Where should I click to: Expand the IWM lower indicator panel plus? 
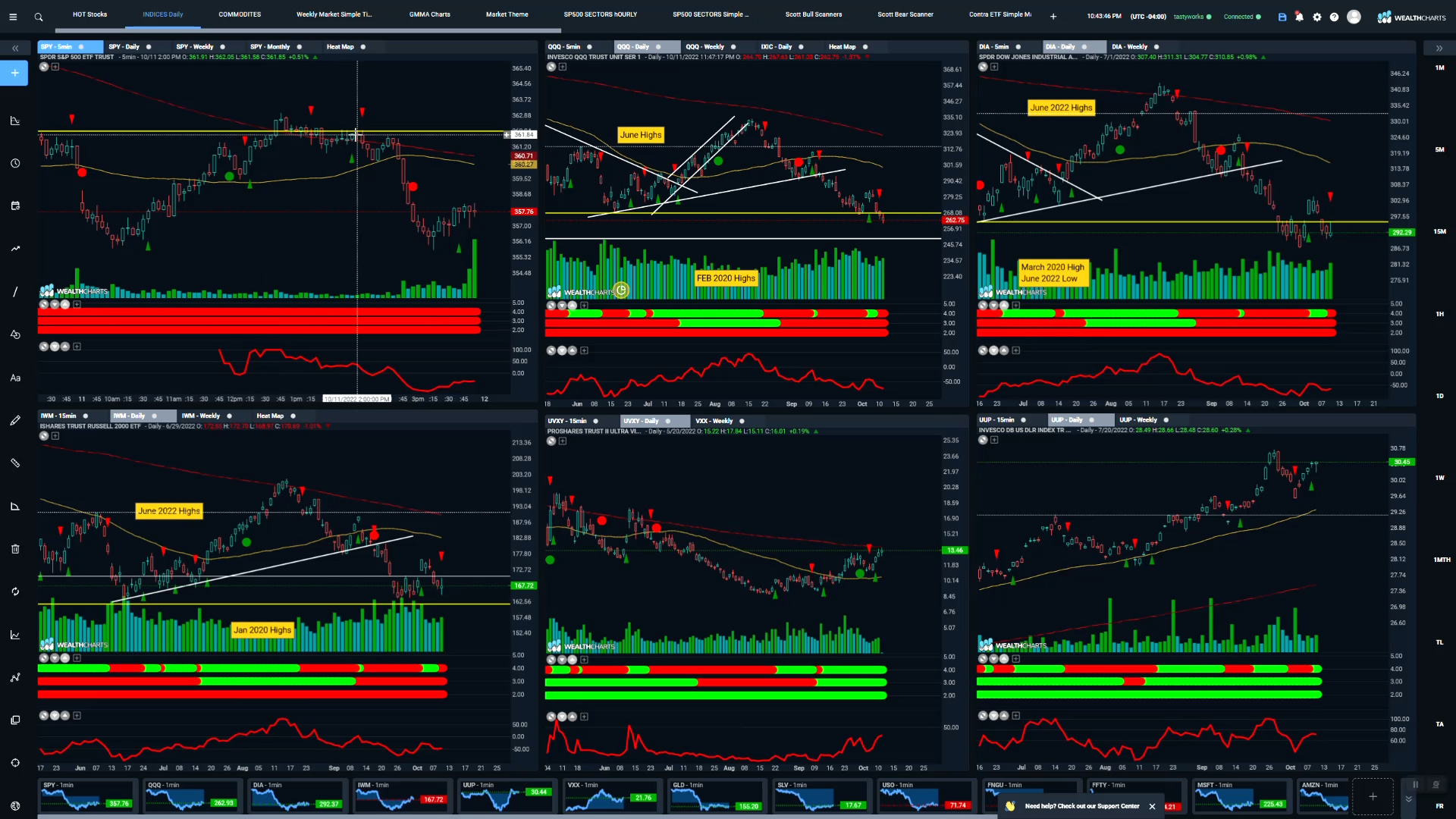tap(77, 715)
